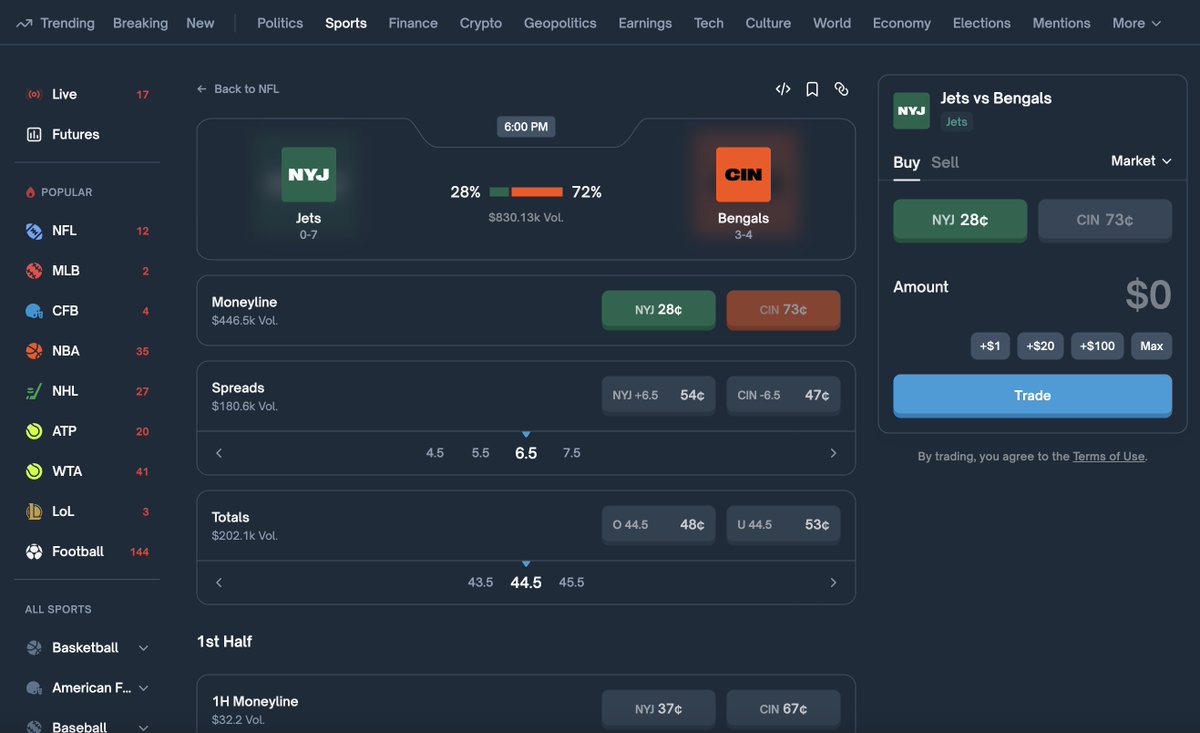Select LoL esports in the sidebar

[87, 511]
